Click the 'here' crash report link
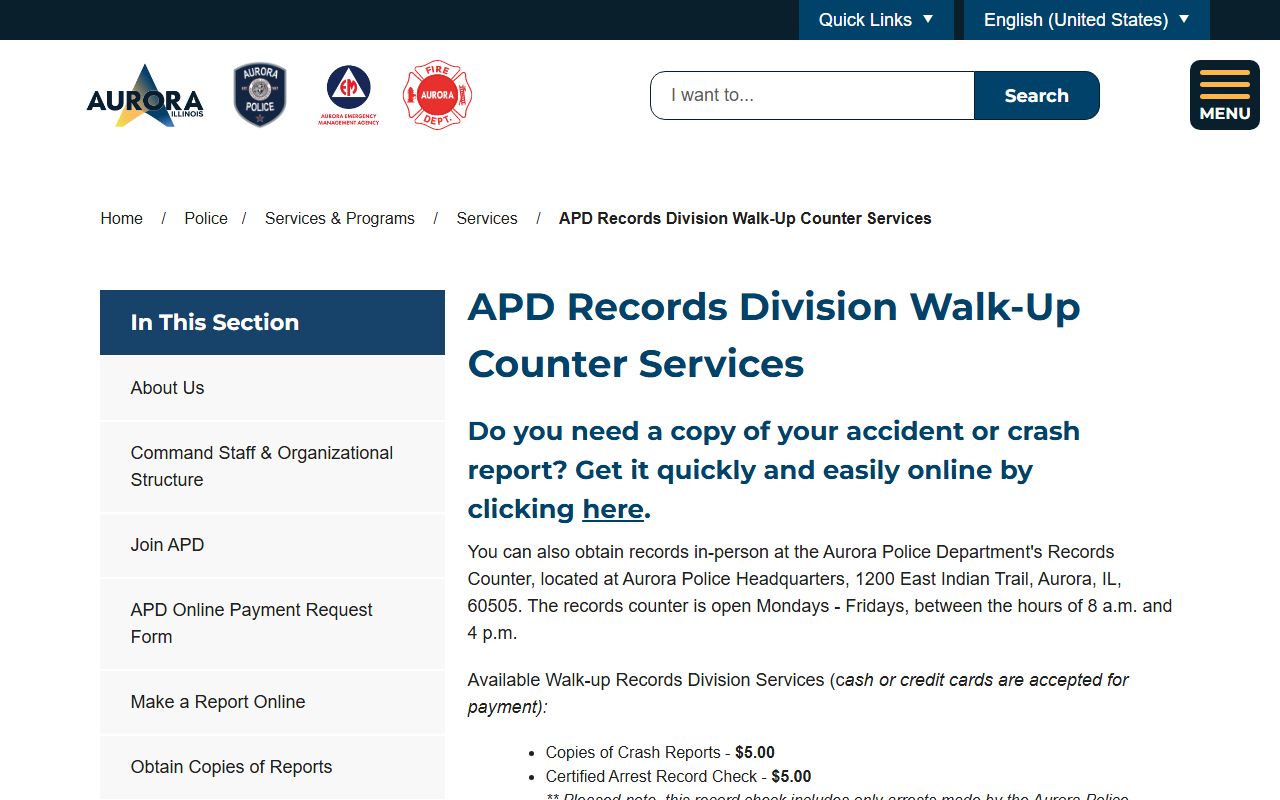The image size is (1280, 800). click(613, 509)
